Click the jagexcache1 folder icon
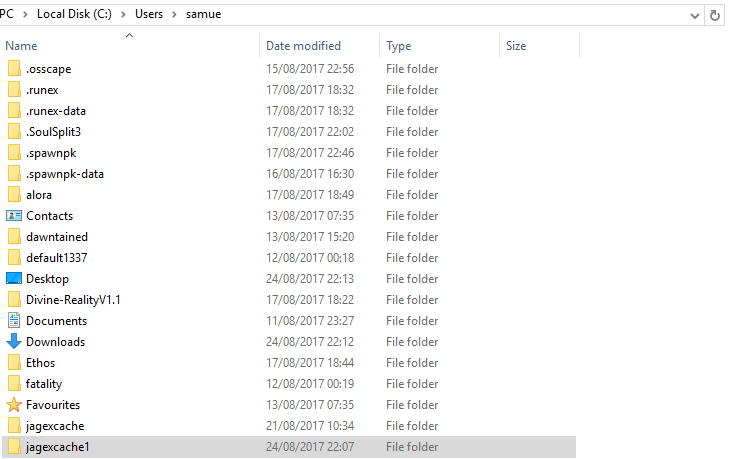 pos(14,446)
